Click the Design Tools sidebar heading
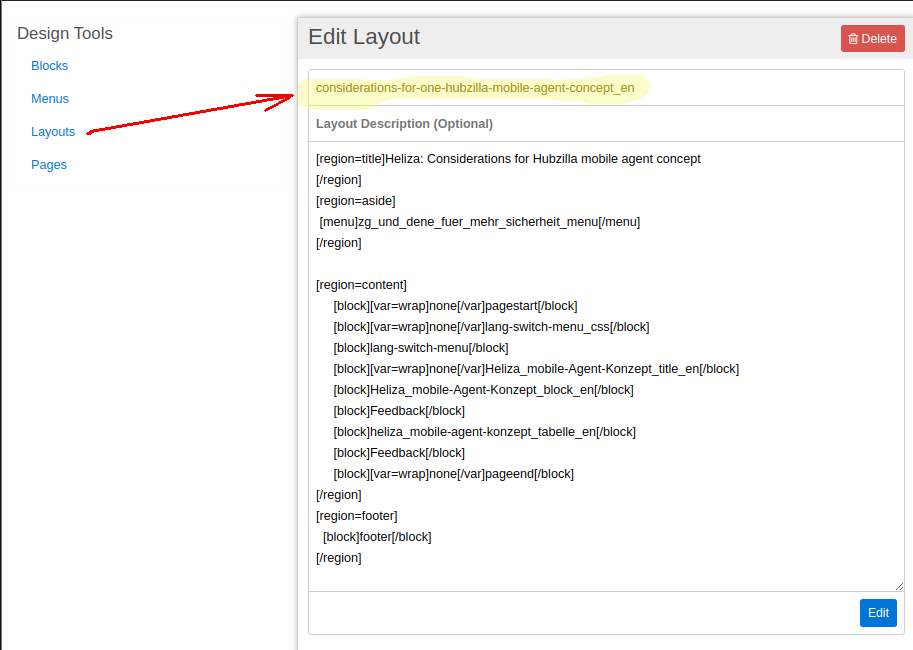The width and height of the screenshot is (913, 650). tap(65, 34)
